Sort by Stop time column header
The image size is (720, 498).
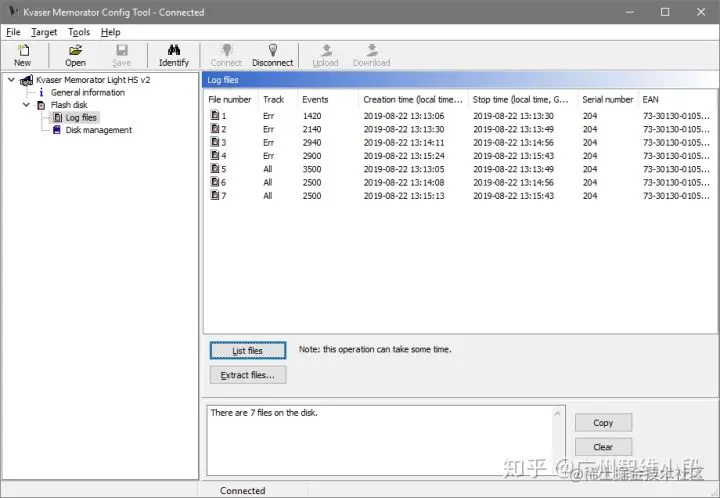[523, 100]
